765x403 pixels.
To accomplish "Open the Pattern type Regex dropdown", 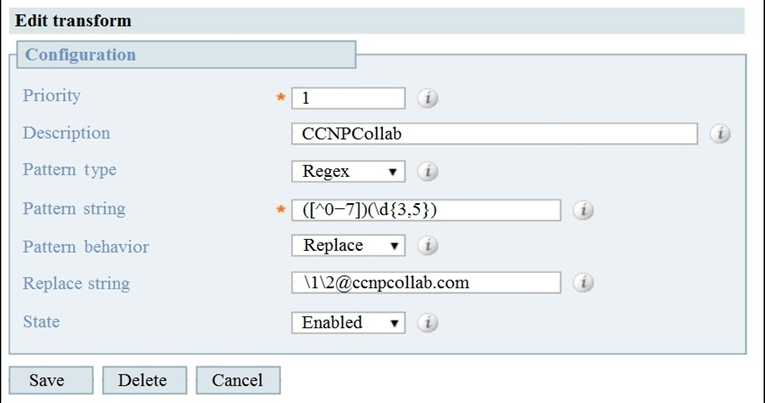I will point(348,171).
